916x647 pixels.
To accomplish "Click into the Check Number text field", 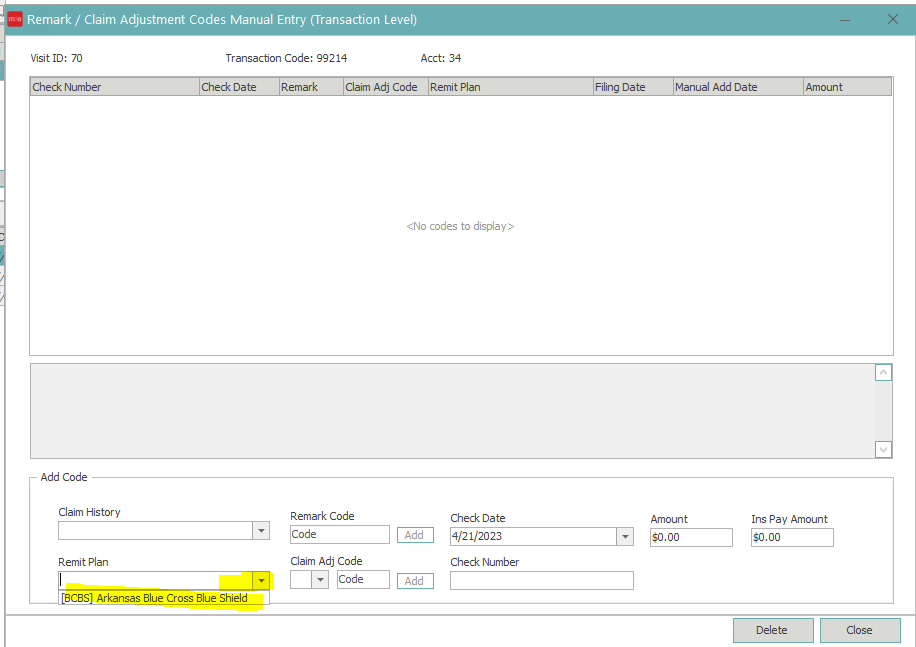I will (x=541, y=581).
